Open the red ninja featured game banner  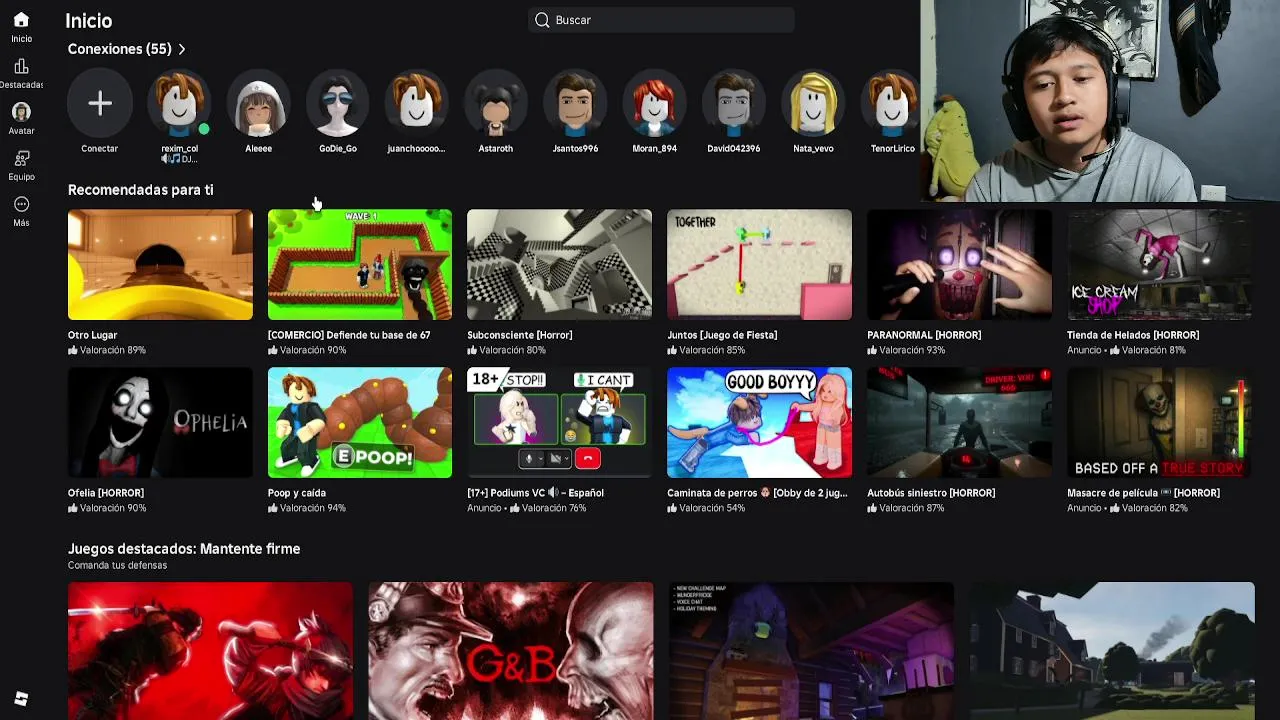(x=210, y=650)
